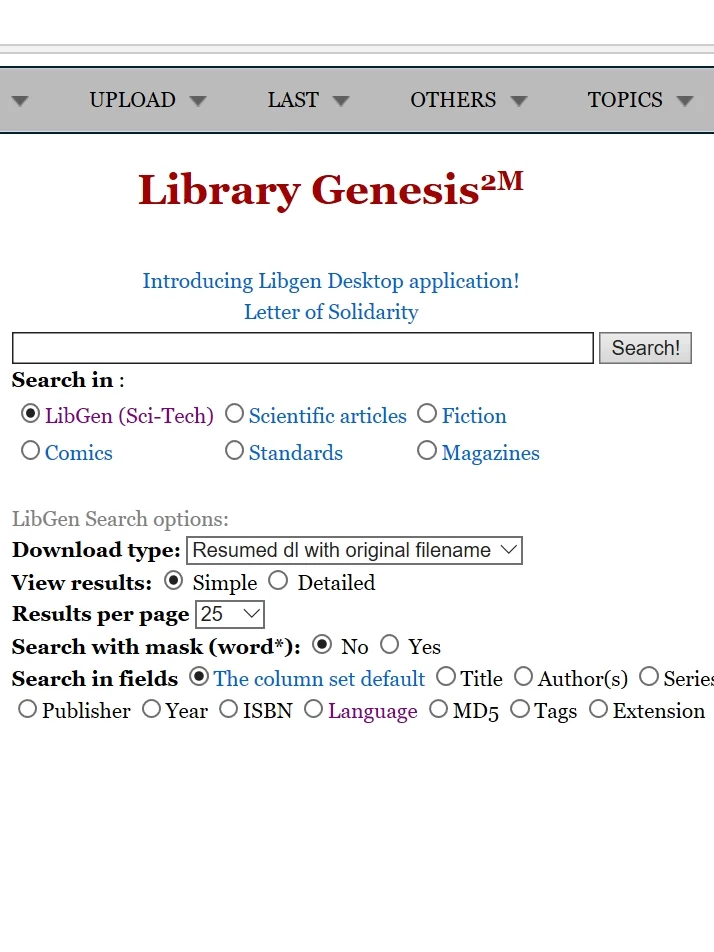Focus the main search text box
The height and width of the screenshot is (952, 714).
303,348
